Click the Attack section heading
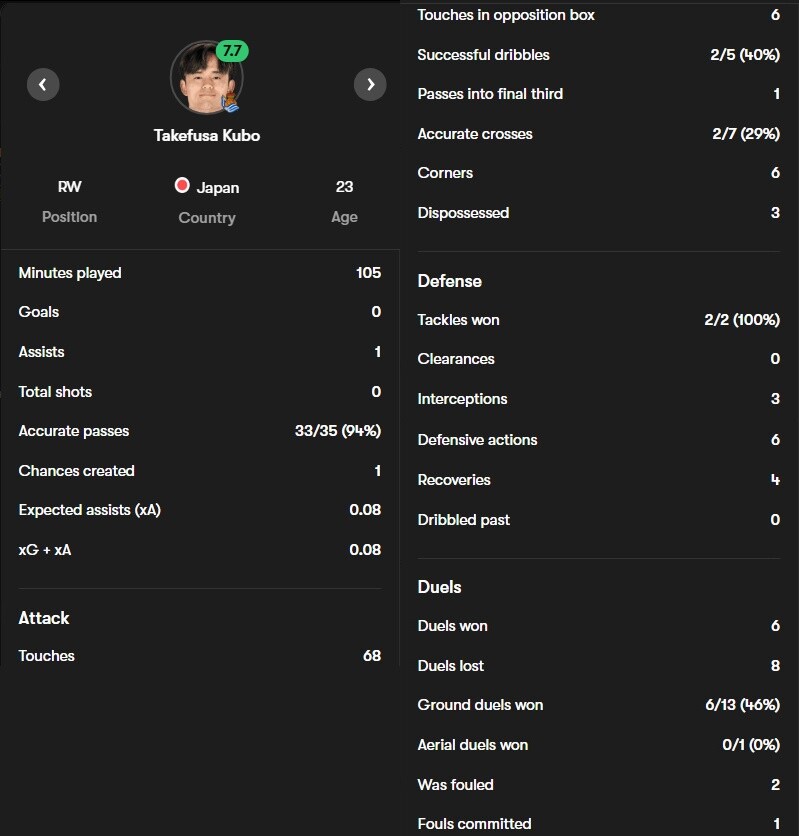 (44, 618)
